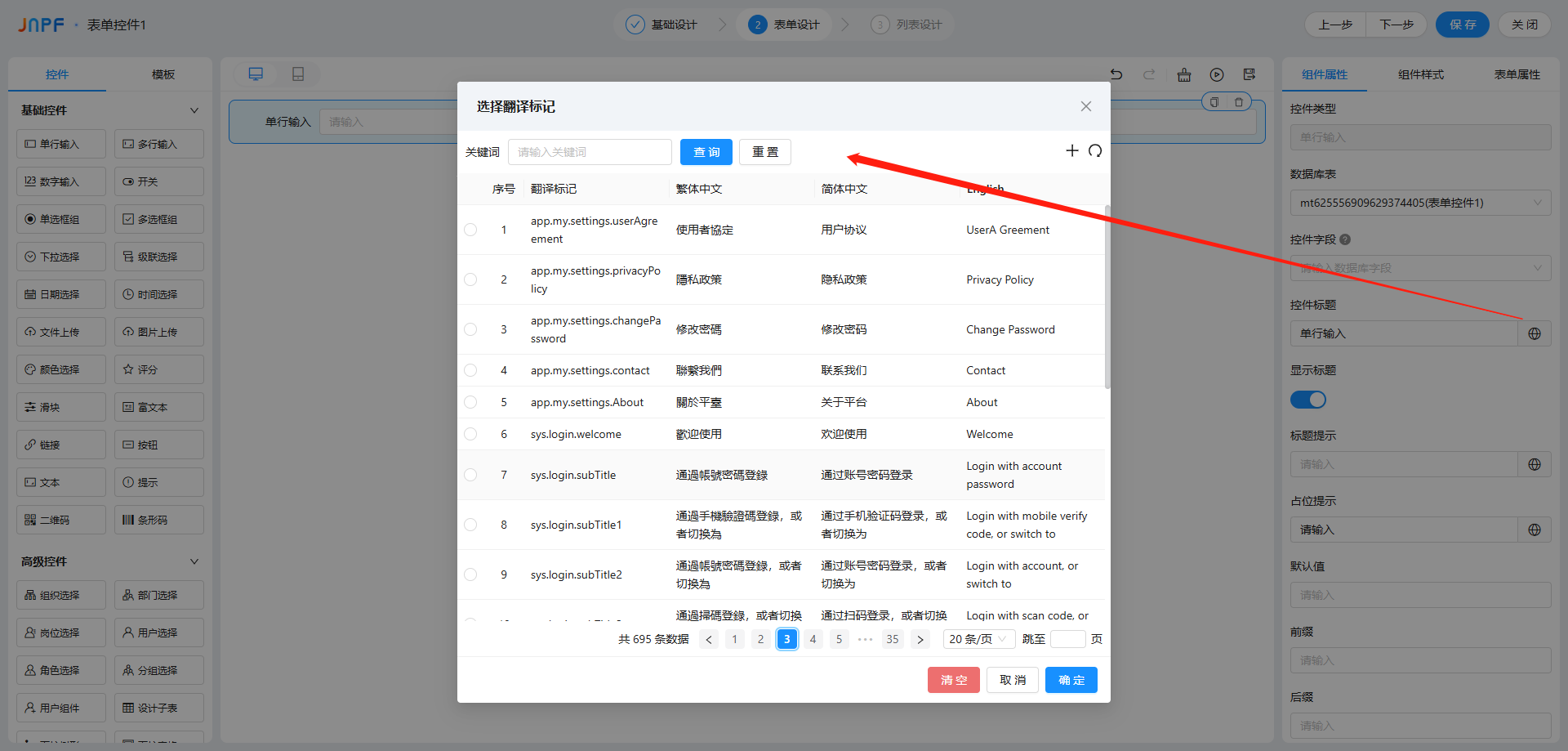This screenshot has height=751, width=1568.
Task: Click the preview play icon
Action: (1217, 74)
